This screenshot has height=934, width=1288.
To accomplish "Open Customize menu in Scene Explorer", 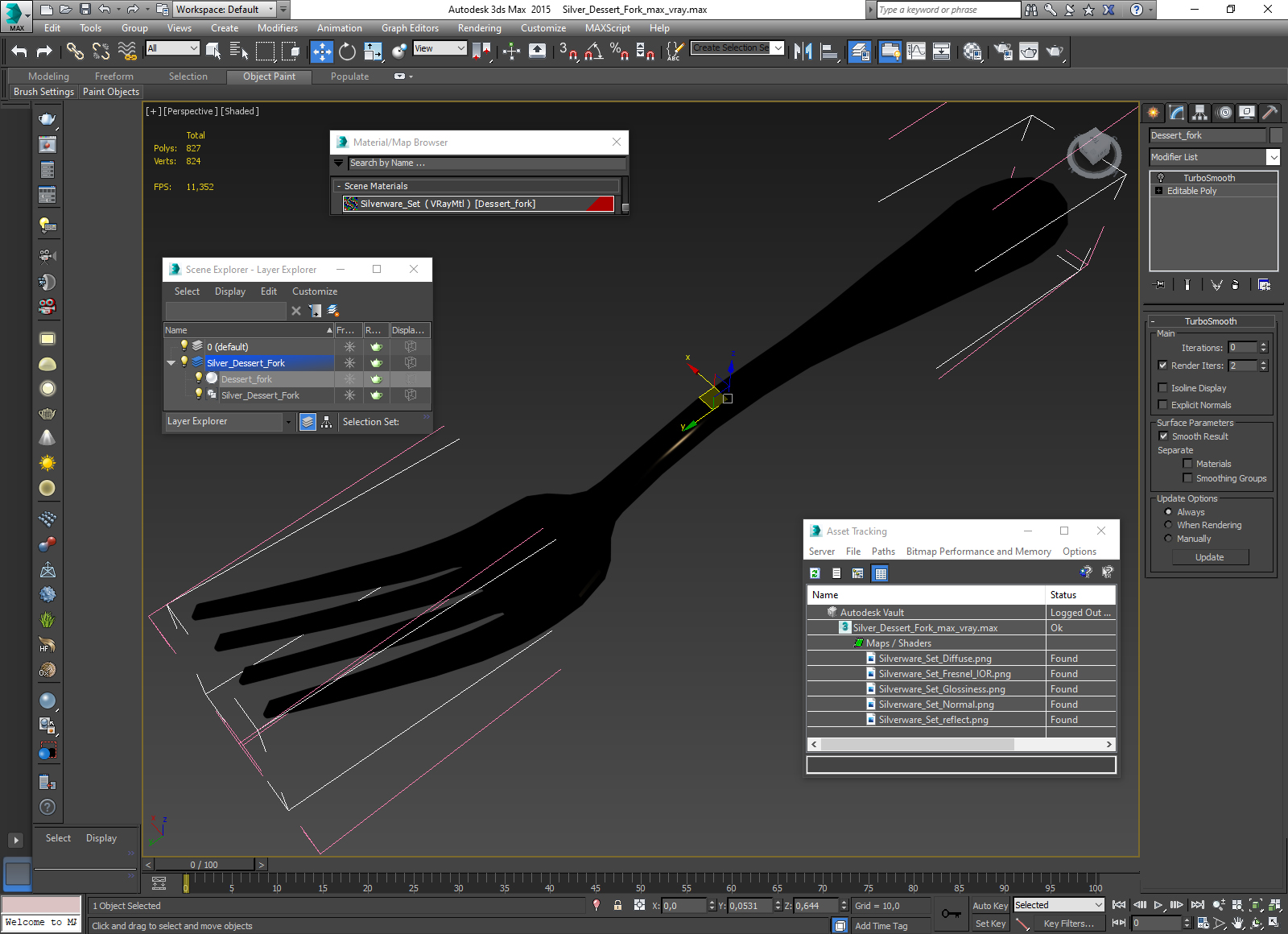I will pyautogui.click(x=314, y=291).
